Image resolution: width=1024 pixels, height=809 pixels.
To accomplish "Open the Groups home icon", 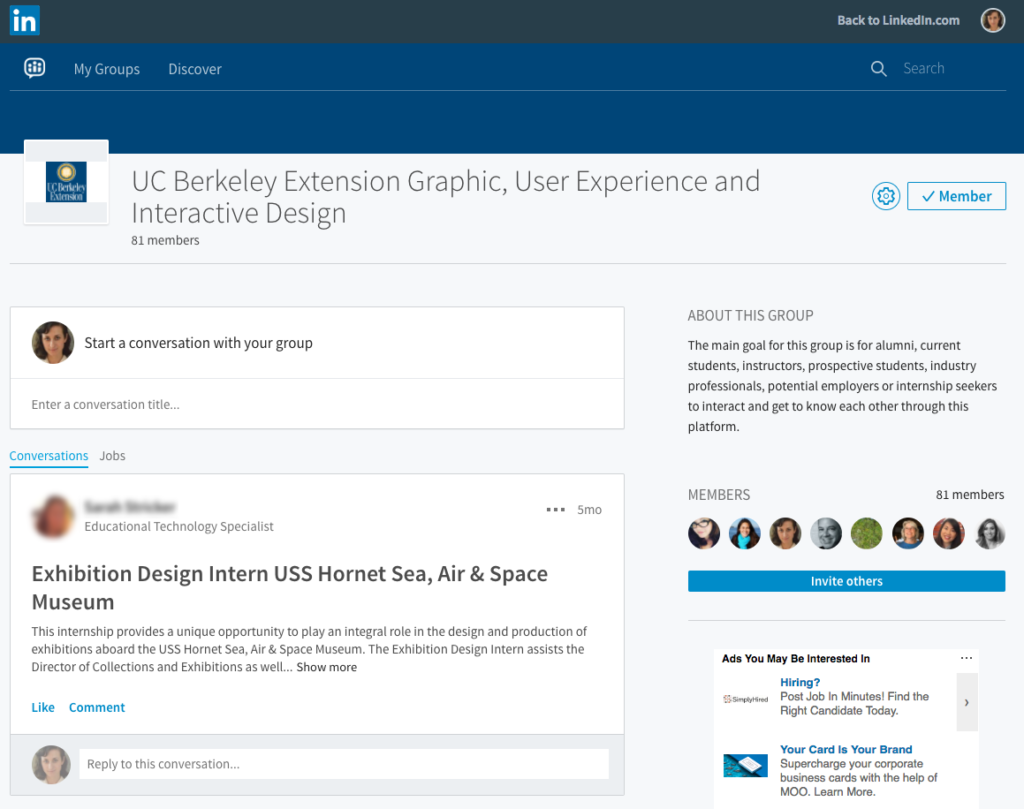I will [35, 67].
